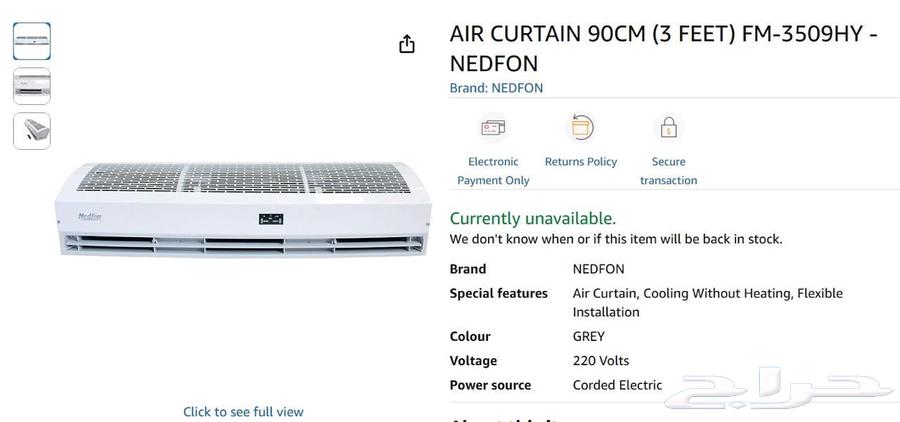Open the Secure transaction text link
This screenshot has height=422, width=900.
tap(669, 171)
